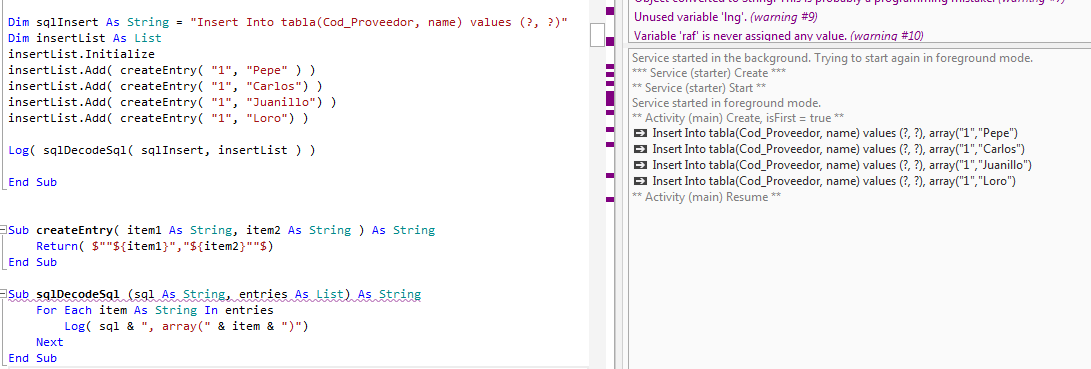
Task: Click the "End Sub" closing createEntry
Action: pos(32,262)
